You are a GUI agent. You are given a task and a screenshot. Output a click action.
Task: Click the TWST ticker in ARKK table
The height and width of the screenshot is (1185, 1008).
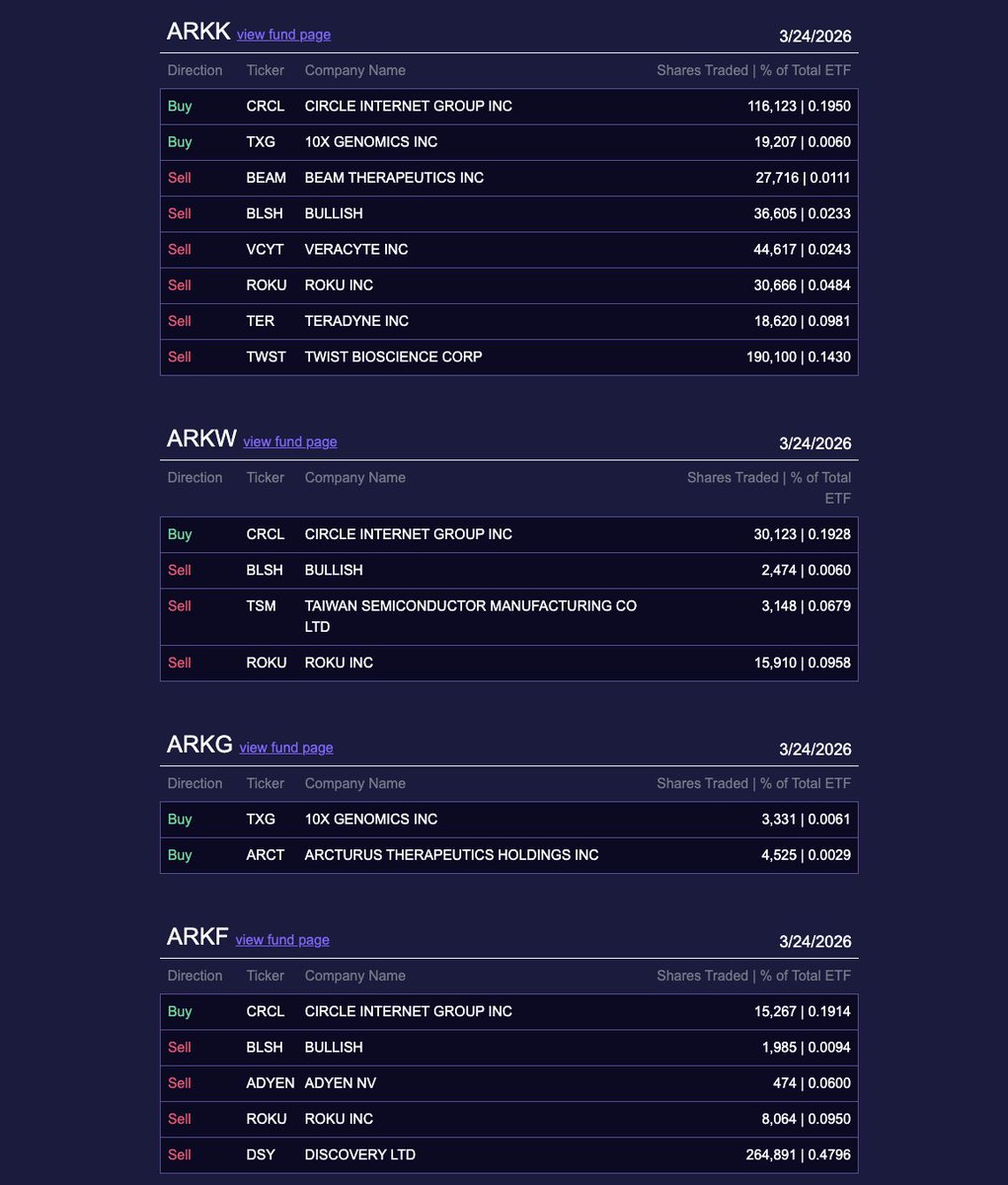(266, 356)
